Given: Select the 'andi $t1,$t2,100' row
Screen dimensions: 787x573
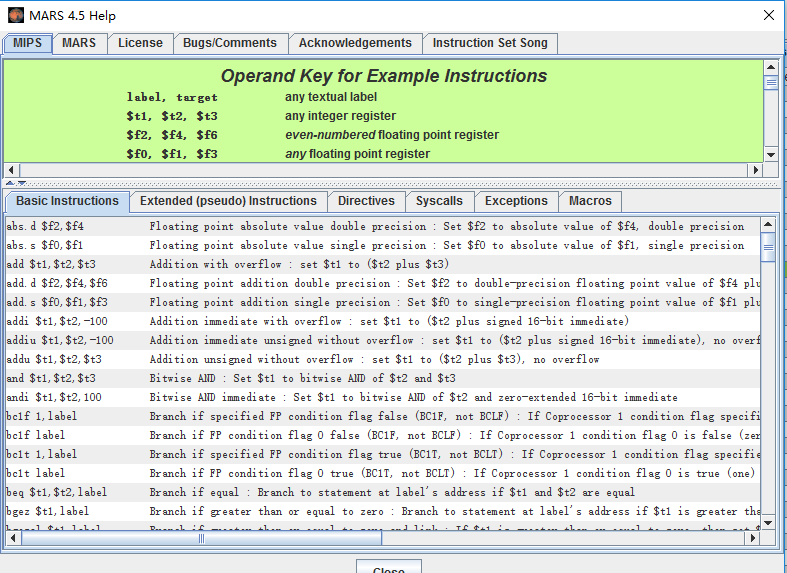Looking at the screenshot, I should 382,397.
